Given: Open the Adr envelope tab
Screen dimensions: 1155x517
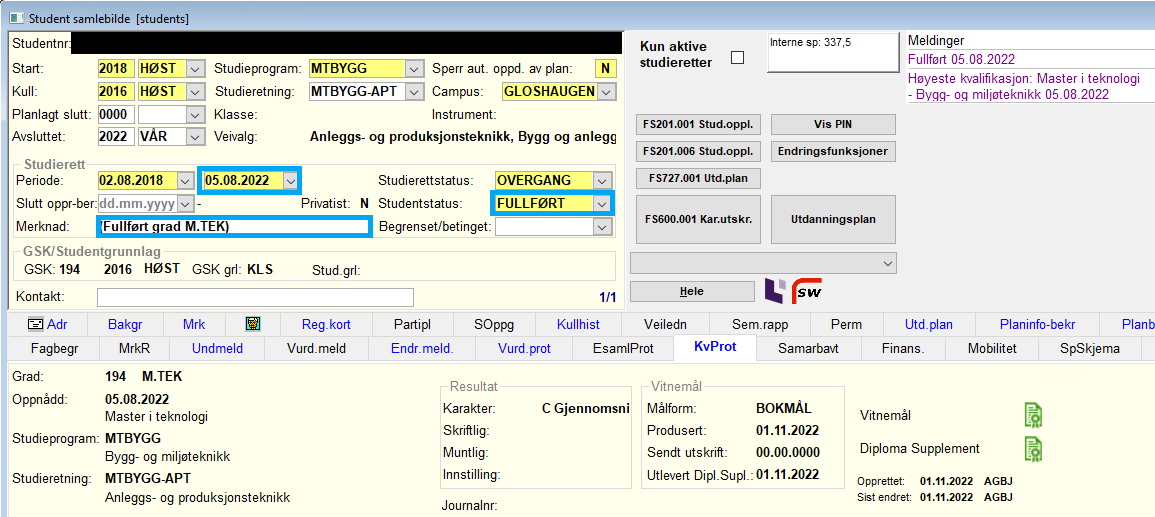Looking at the screenshot, I should click(x=49, y=324).
